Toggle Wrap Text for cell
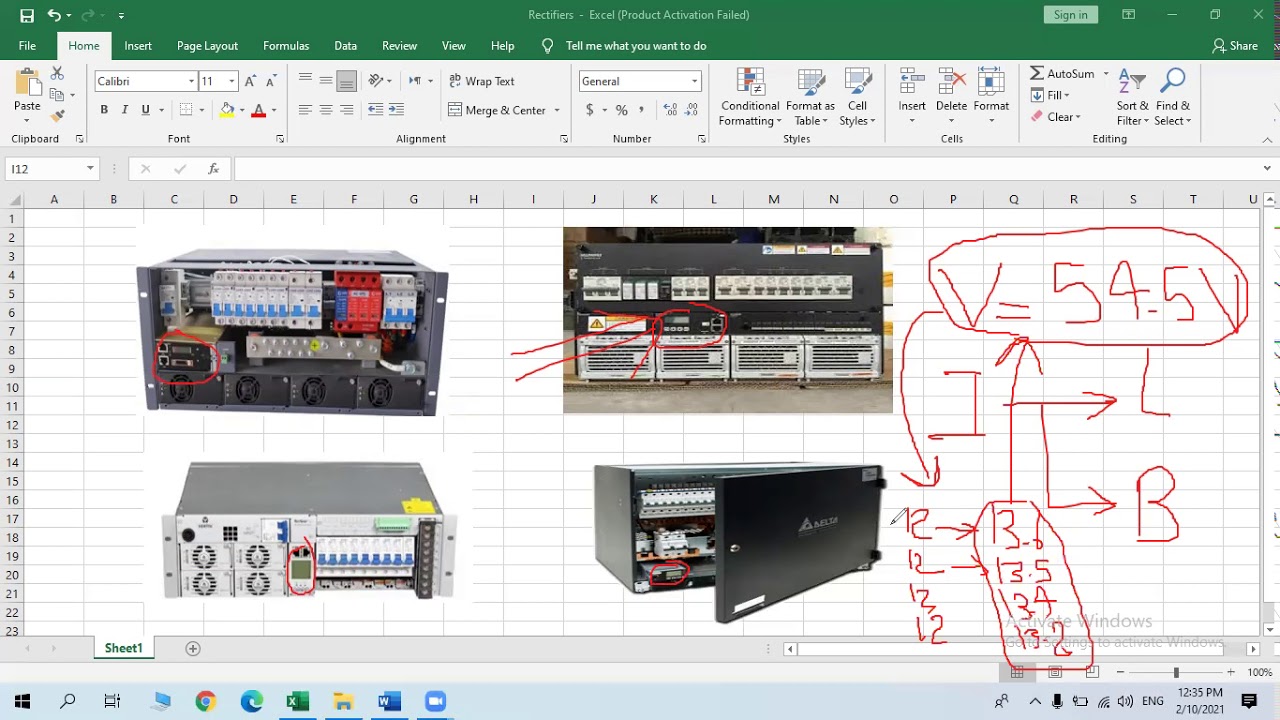The width and height of the screenshot is (1280, 720). (481, 81)
